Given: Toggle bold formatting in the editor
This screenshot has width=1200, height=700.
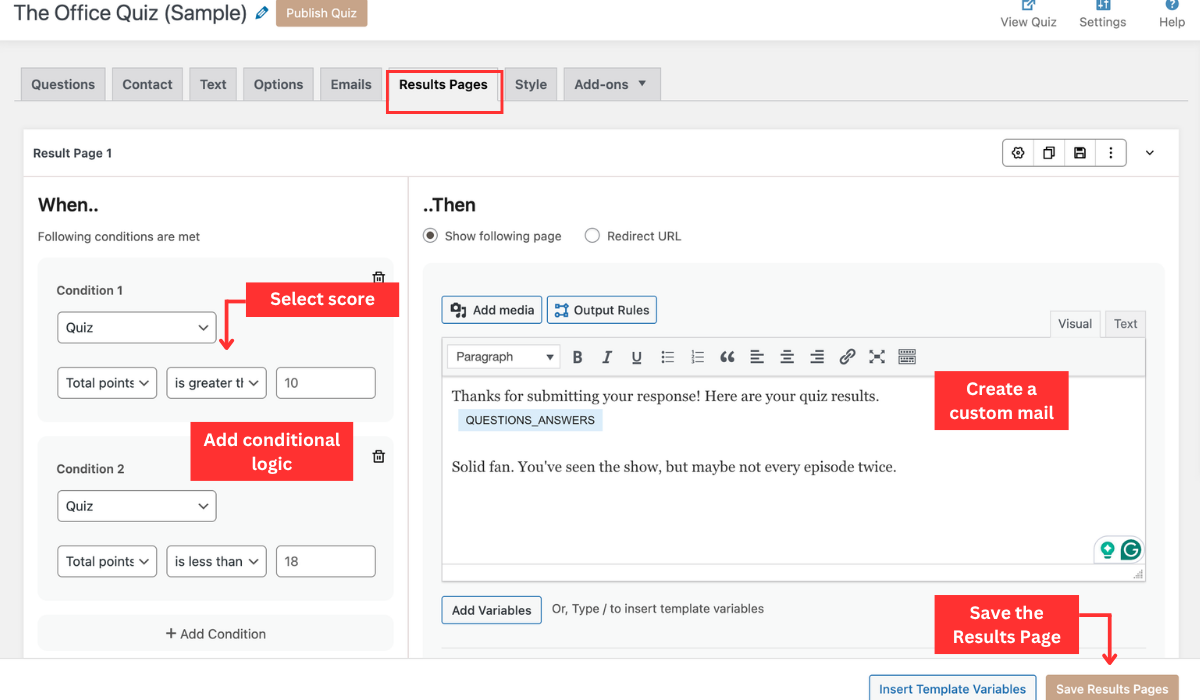Looking at the screenshot, I should click(x=577, y=357).
